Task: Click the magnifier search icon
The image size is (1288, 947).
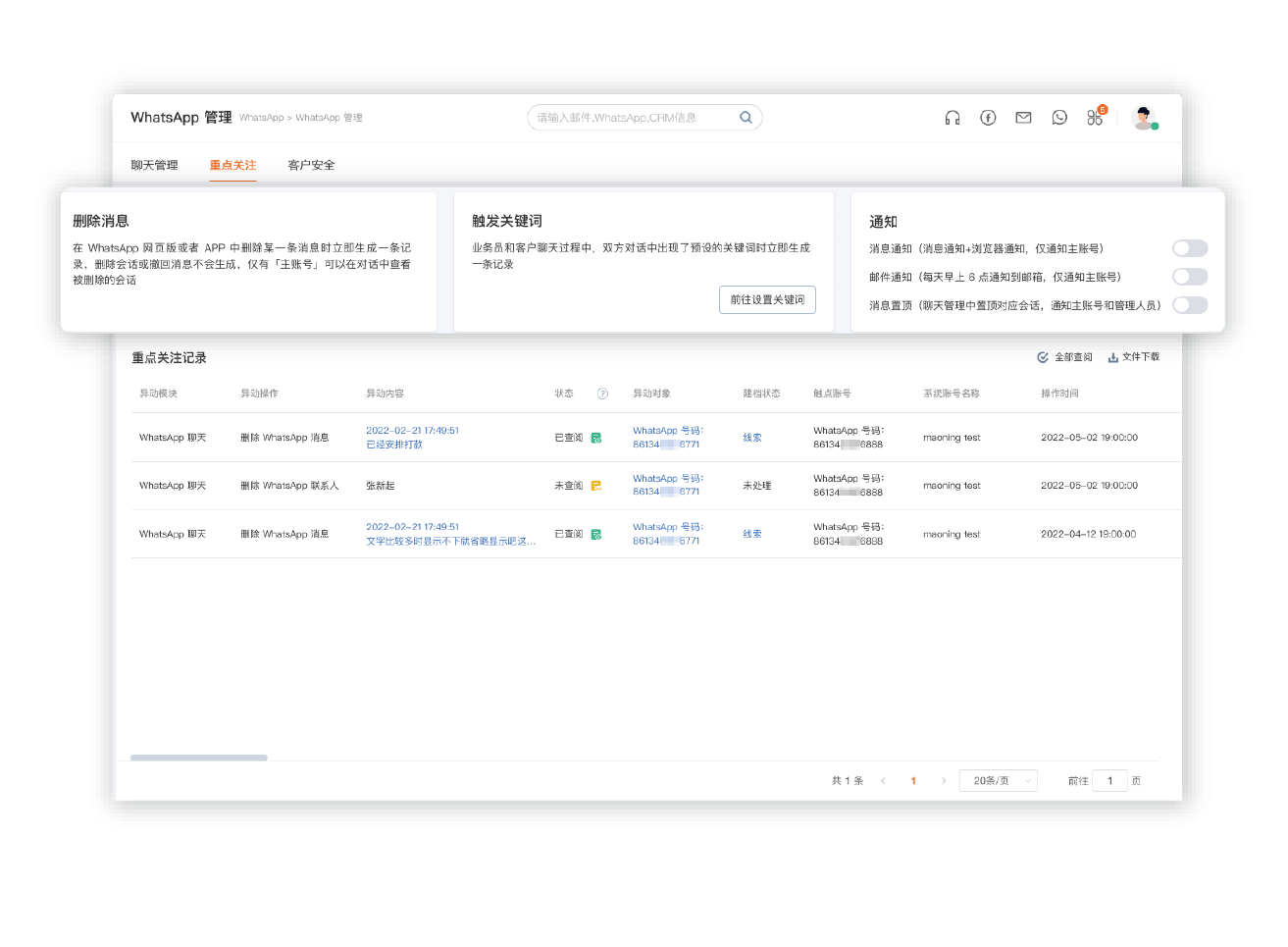Action: [x=746, y=118]
